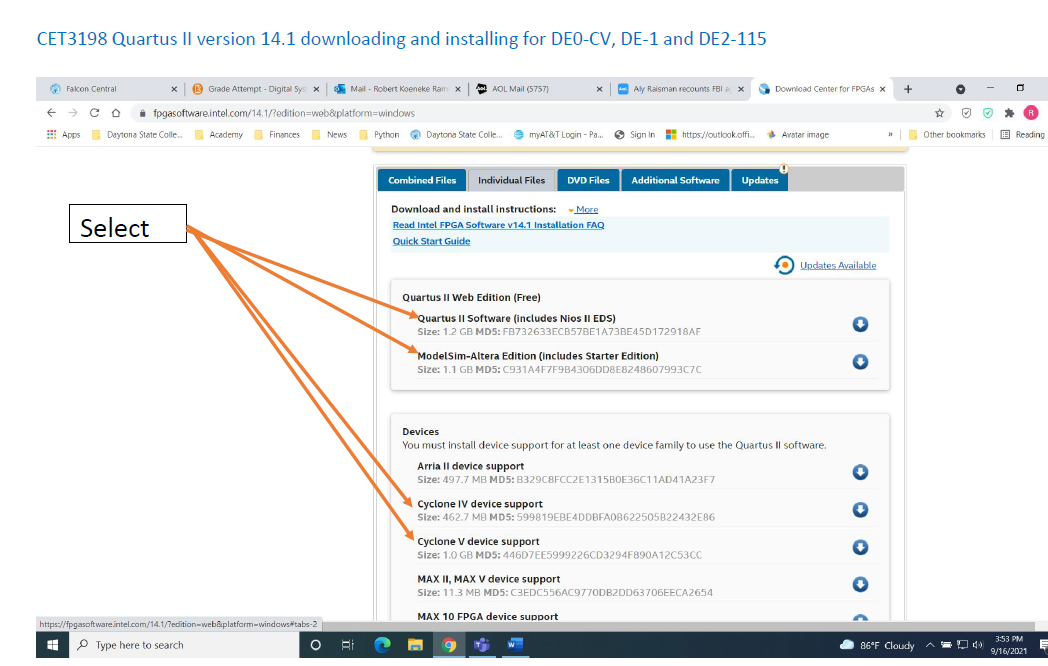
Task: Switch to the Combined Files tab
Action: [422, 181]
